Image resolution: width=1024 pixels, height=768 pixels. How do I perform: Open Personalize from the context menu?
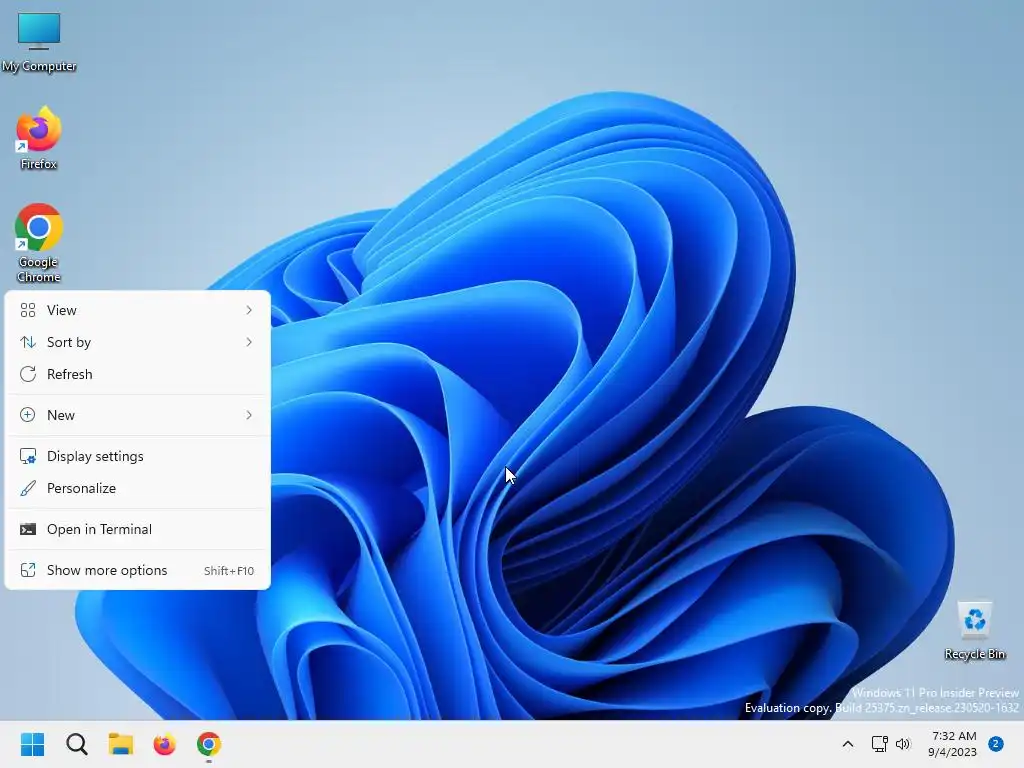[x=138, y=488]
